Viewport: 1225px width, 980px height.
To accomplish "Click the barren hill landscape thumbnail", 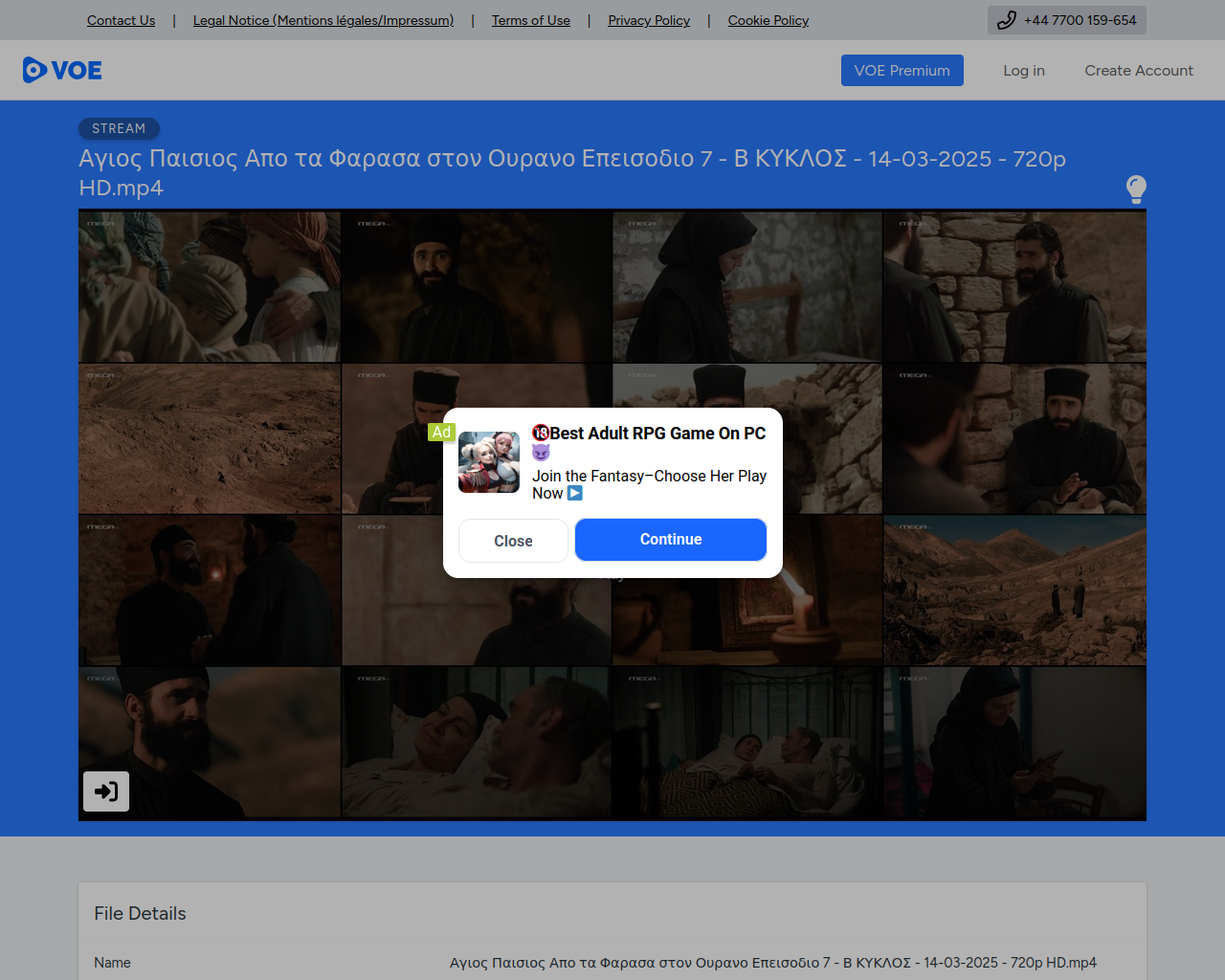I will pyautogui.click(x=210, y=439).
